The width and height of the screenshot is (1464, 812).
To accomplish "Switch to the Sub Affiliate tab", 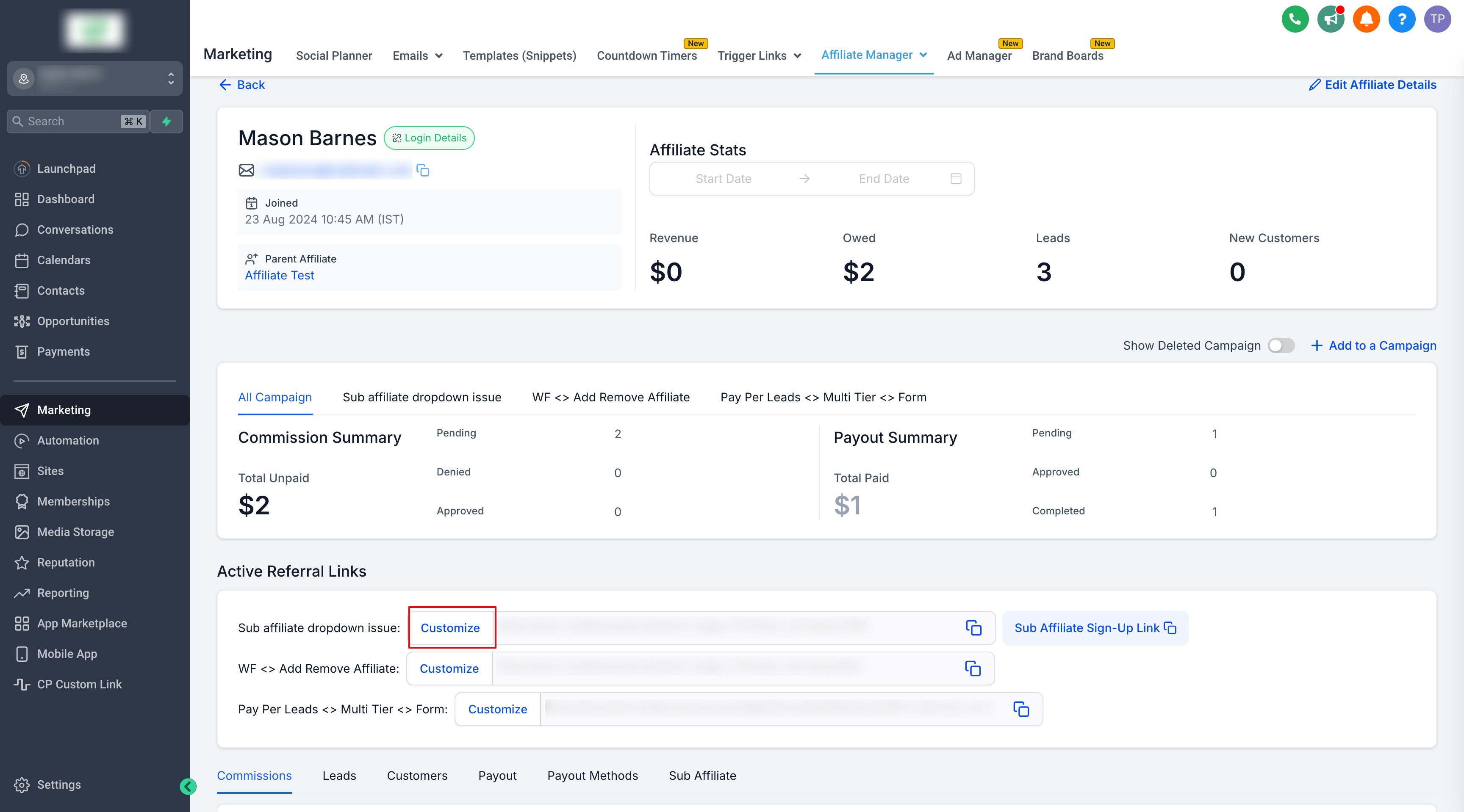I will click(x=702, y=776).
